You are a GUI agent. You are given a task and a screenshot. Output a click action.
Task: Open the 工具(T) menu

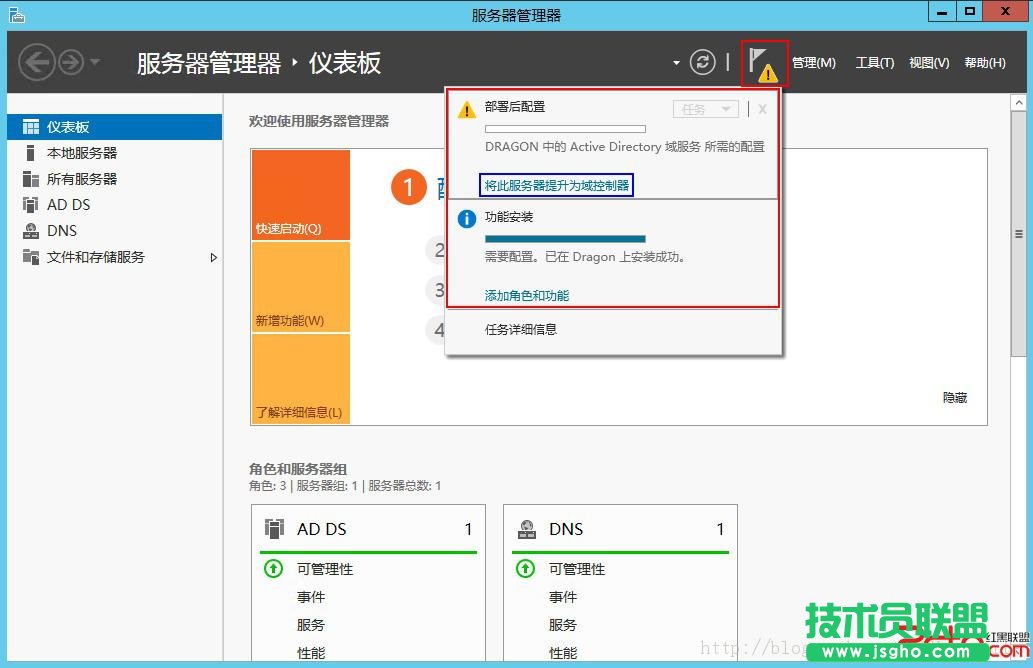point(875,62)
